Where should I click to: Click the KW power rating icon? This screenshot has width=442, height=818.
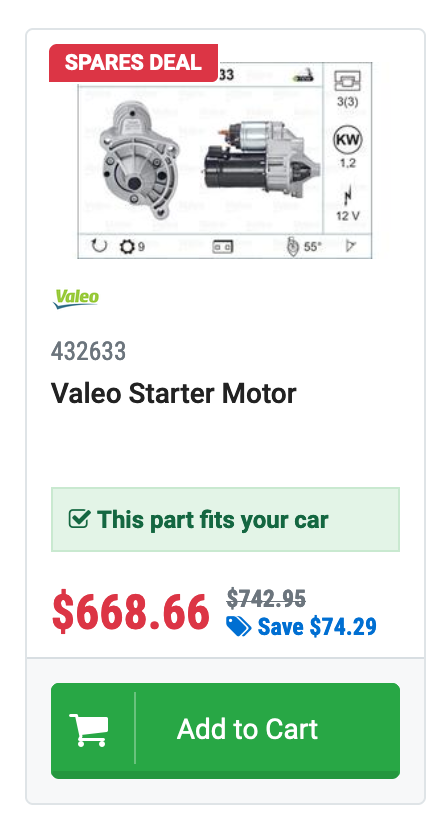pos(348,140)
